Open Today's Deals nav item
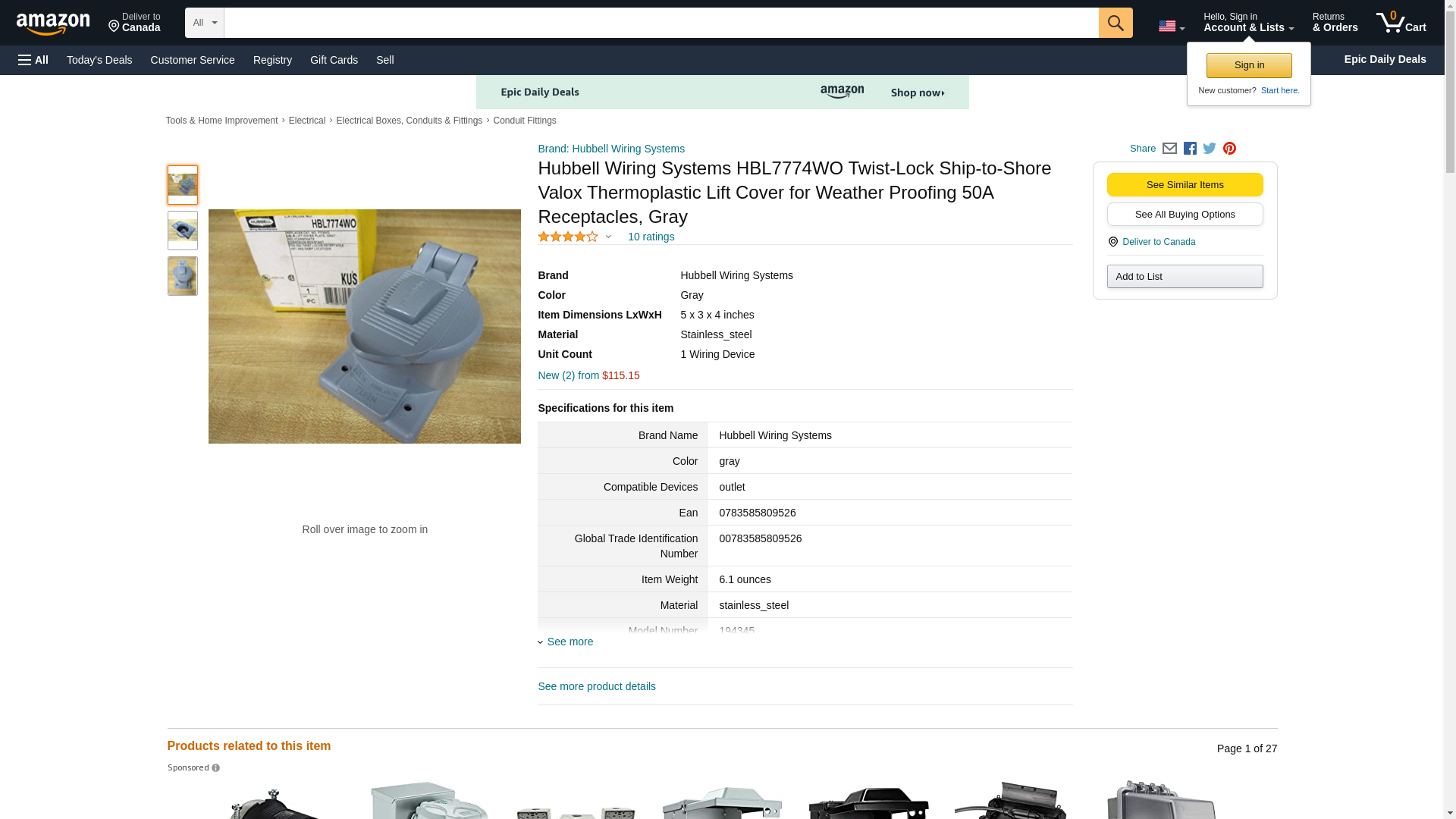Screen dimensions: 1456x819 (x=99, y=60)
